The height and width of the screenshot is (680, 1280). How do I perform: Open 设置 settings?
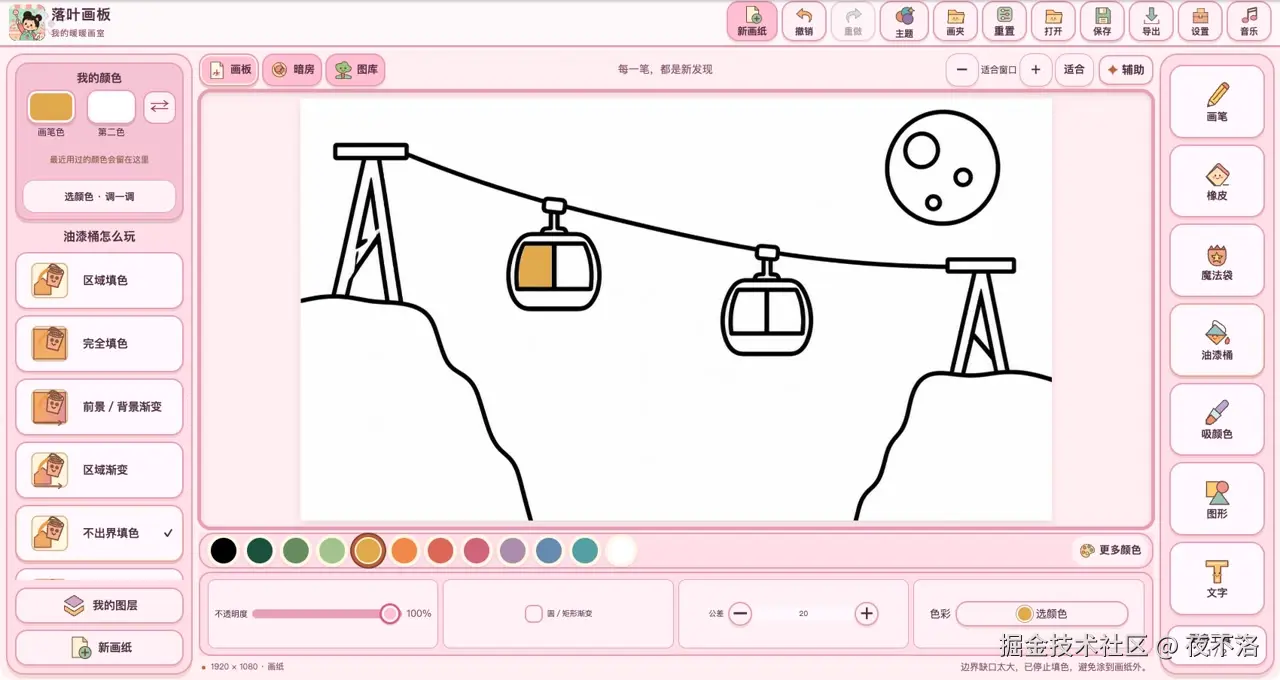[1200, 21]
